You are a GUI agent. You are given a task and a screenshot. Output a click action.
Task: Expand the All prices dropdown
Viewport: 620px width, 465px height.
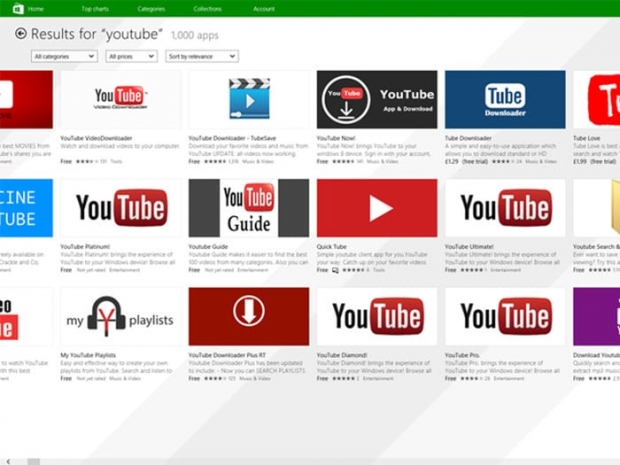[x=131, y=57]
